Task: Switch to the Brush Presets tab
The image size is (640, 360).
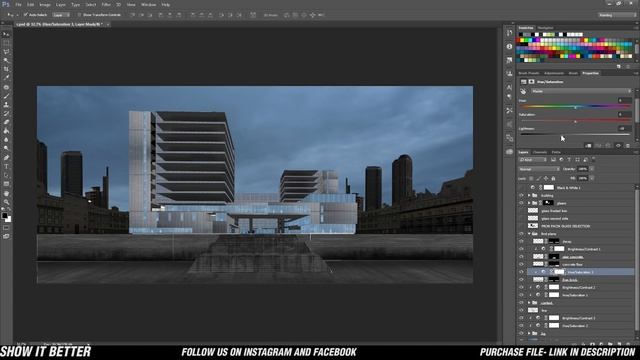Action: click(x=529, y=73)
